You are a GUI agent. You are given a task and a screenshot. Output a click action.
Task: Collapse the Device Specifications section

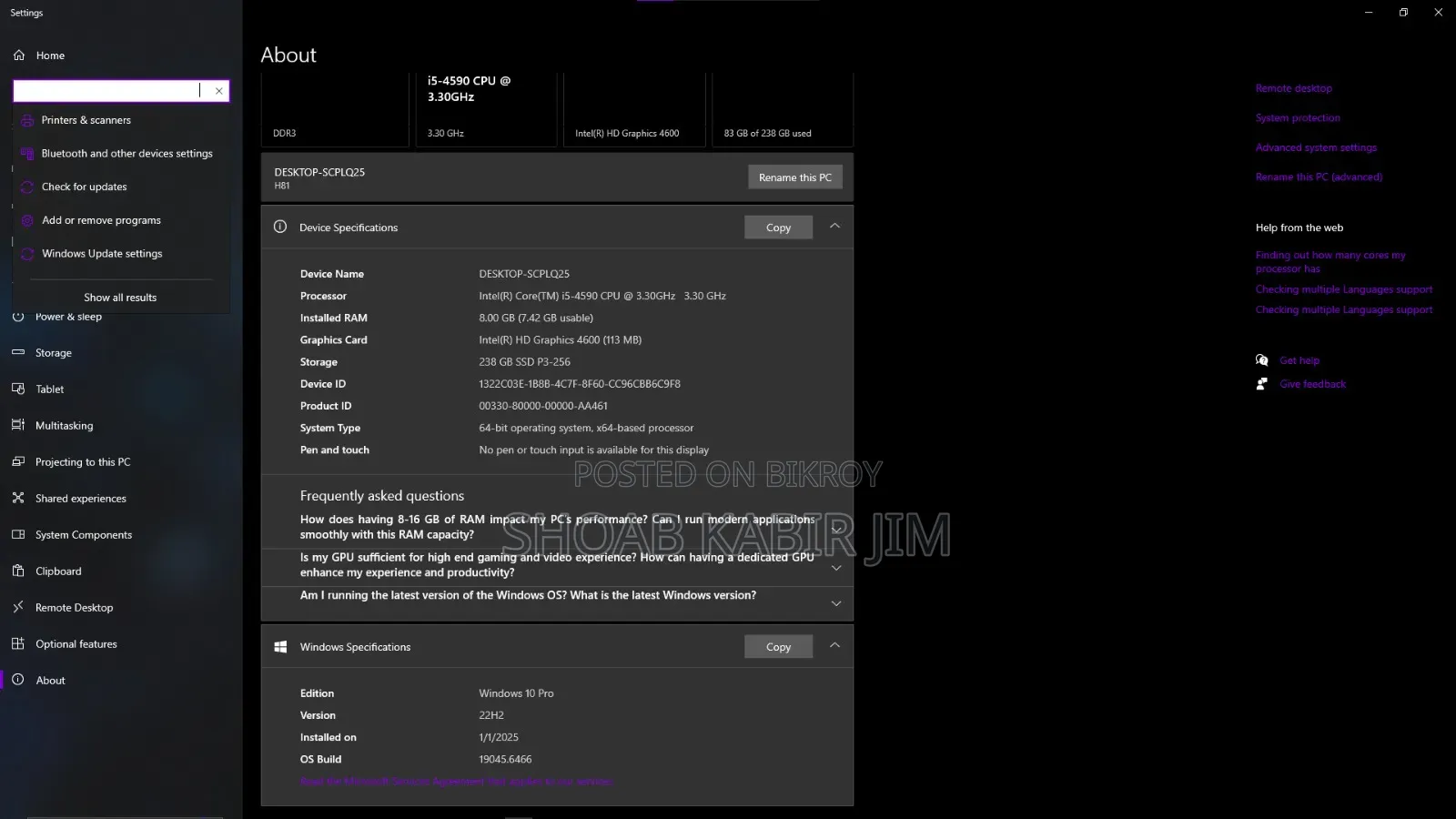click(834, 227)
